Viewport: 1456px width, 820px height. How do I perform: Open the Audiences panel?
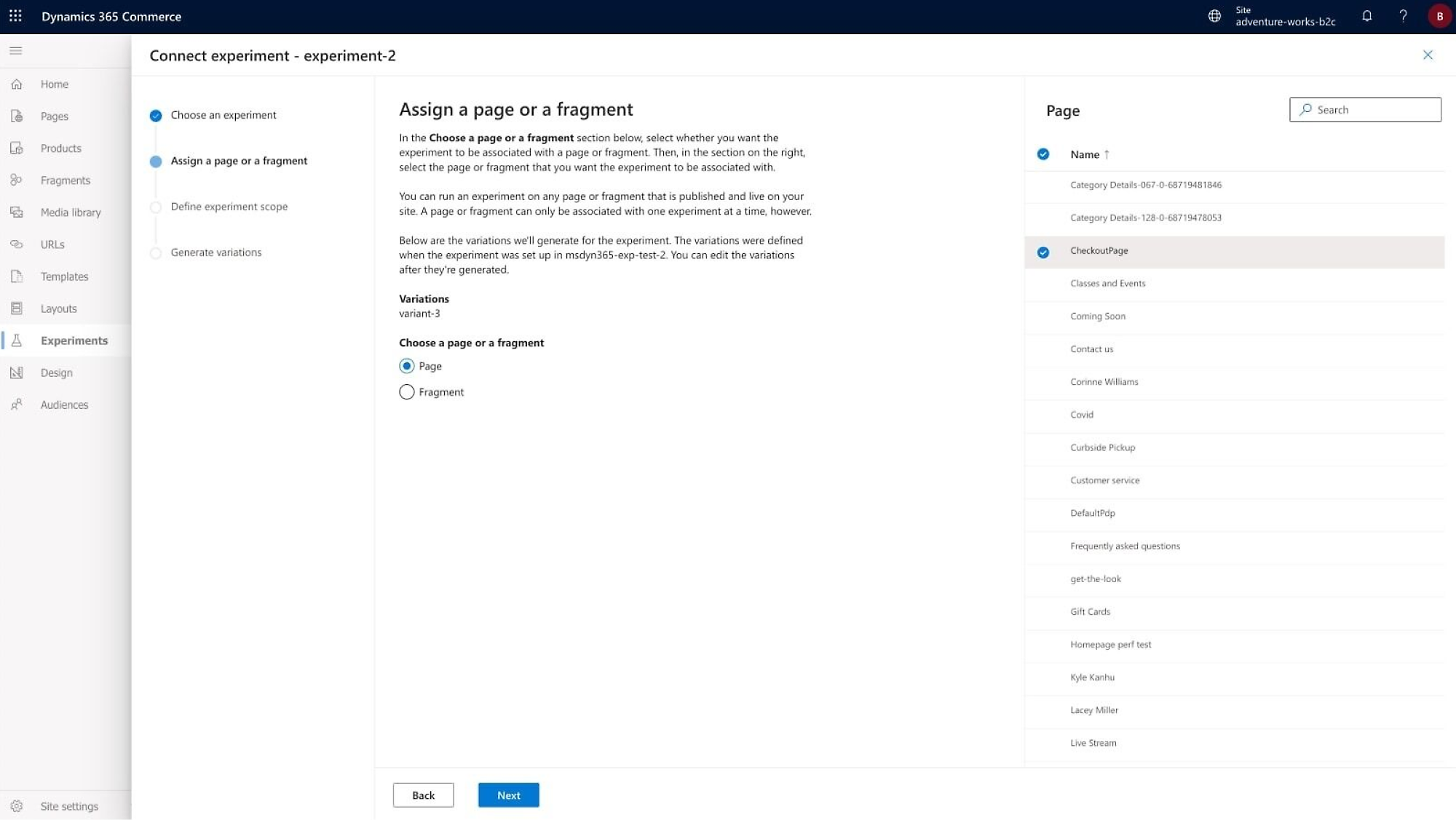click(63, 404)
